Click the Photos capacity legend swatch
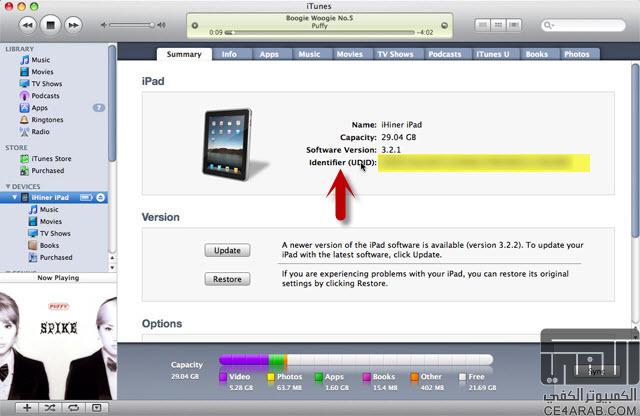Image resolution: width=640 pixels, height=416 pixels. (271, 377)
